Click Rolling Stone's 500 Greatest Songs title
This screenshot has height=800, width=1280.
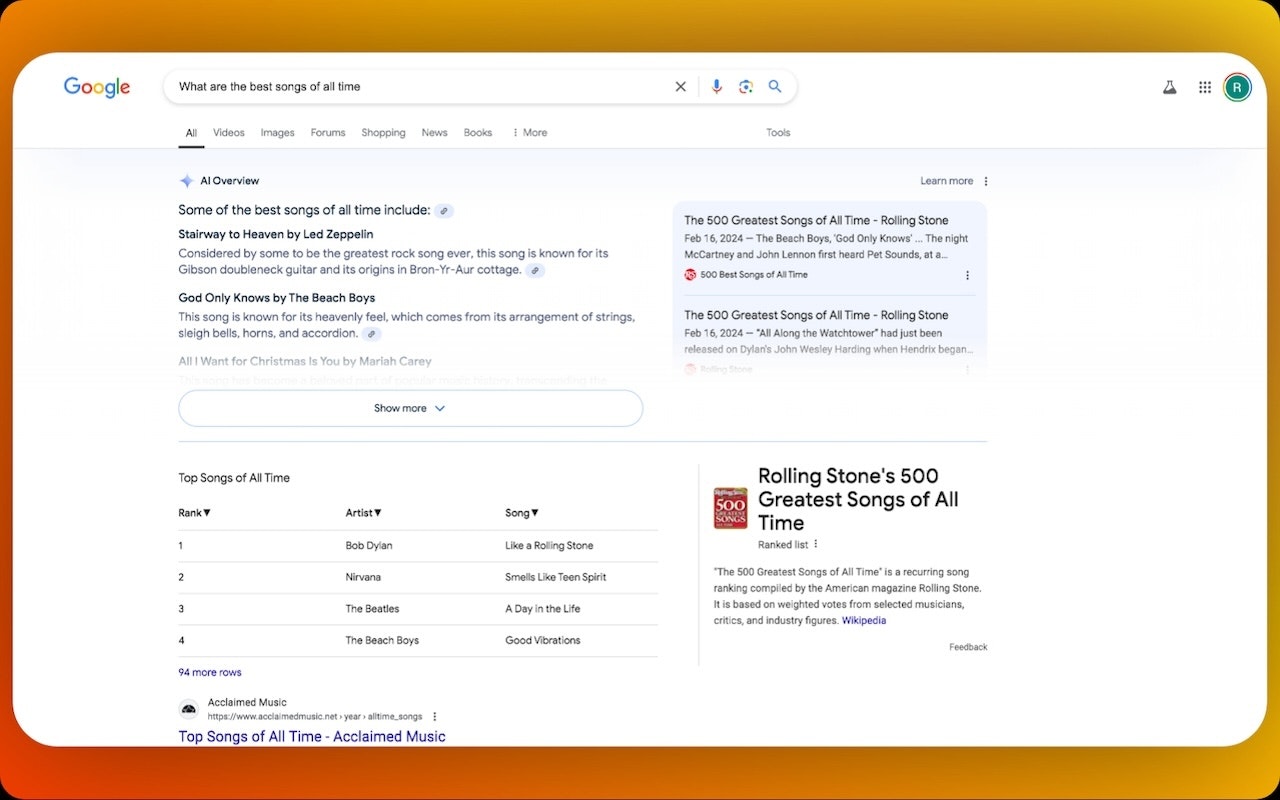coord(858,500)
